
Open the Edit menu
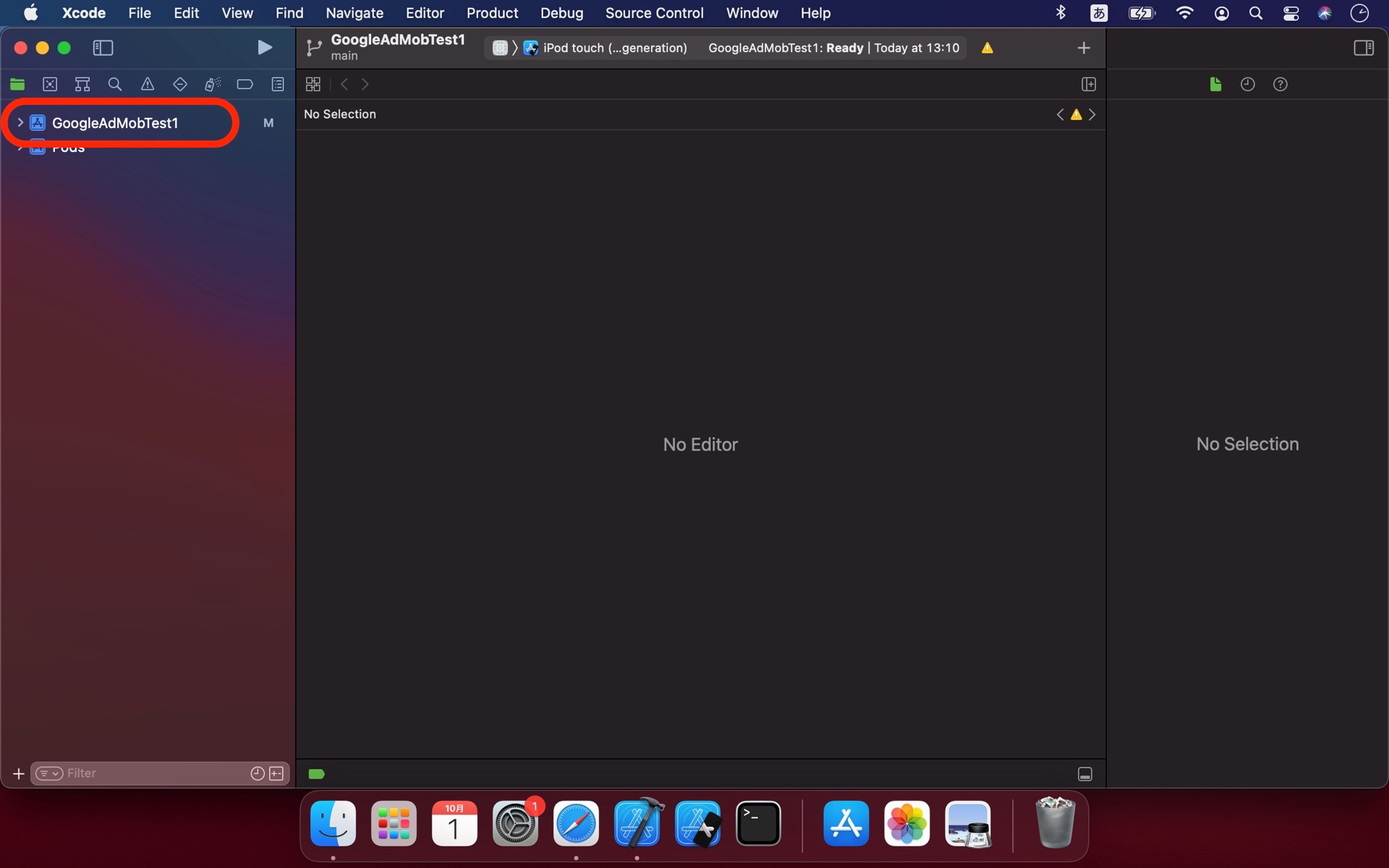(186, 13)
